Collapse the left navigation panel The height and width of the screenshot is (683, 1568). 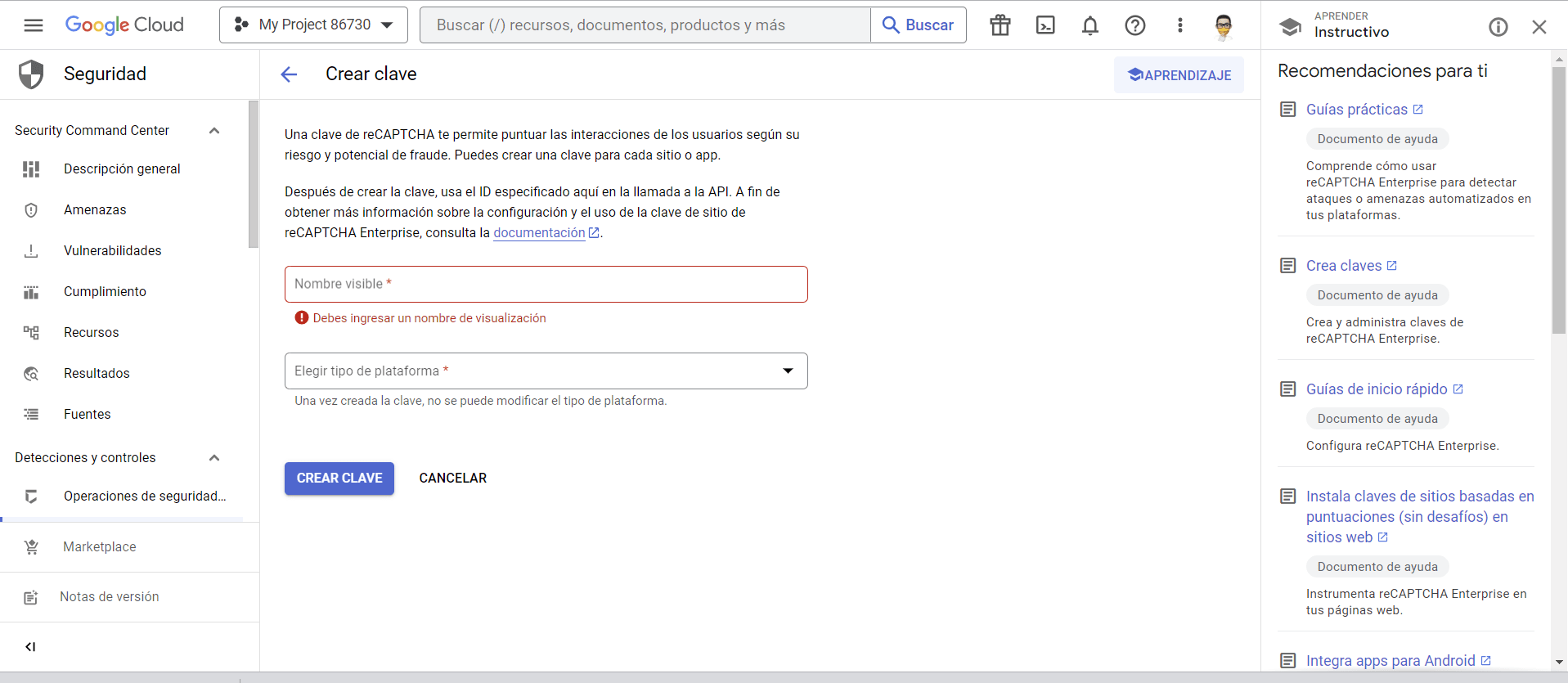[30, 646]
